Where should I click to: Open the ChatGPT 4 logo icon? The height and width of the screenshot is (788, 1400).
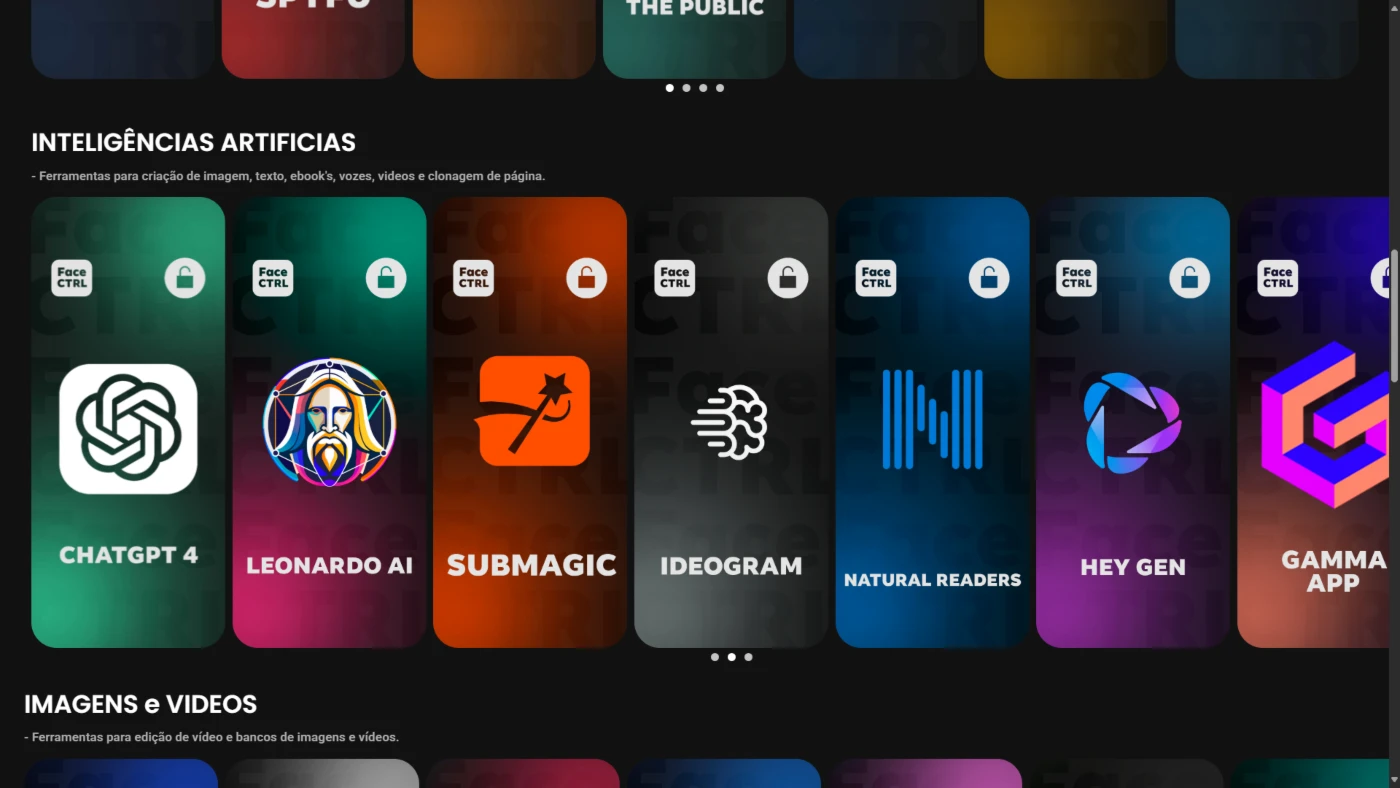tap(128, 429)
